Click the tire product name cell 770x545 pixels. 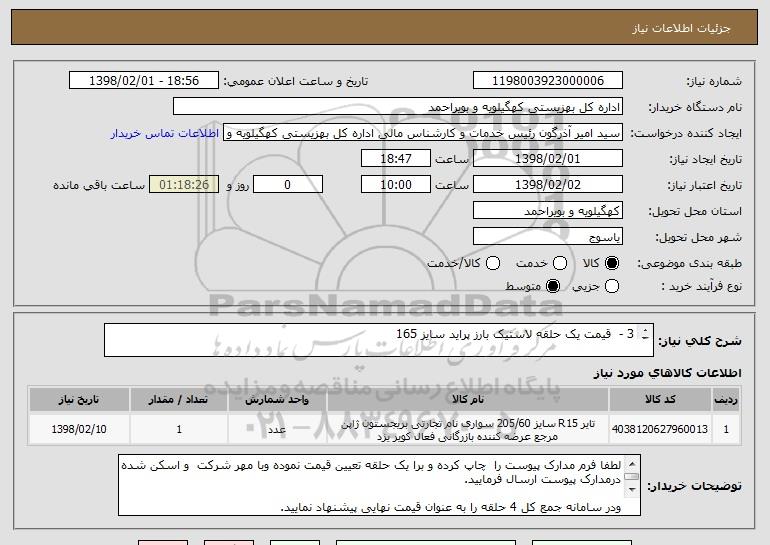pos(468,430)
